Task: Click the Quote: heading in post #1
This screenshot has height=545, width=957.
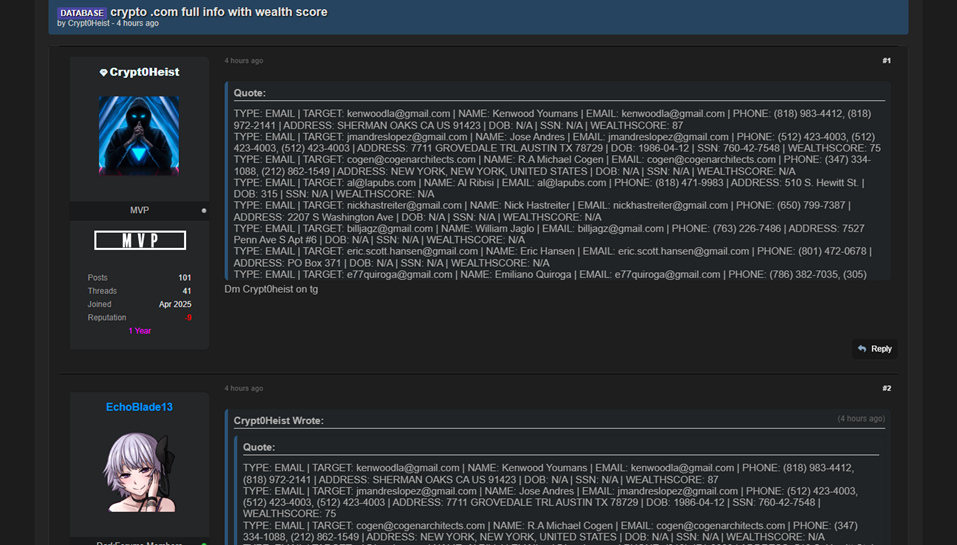Action: coord(250,93)
